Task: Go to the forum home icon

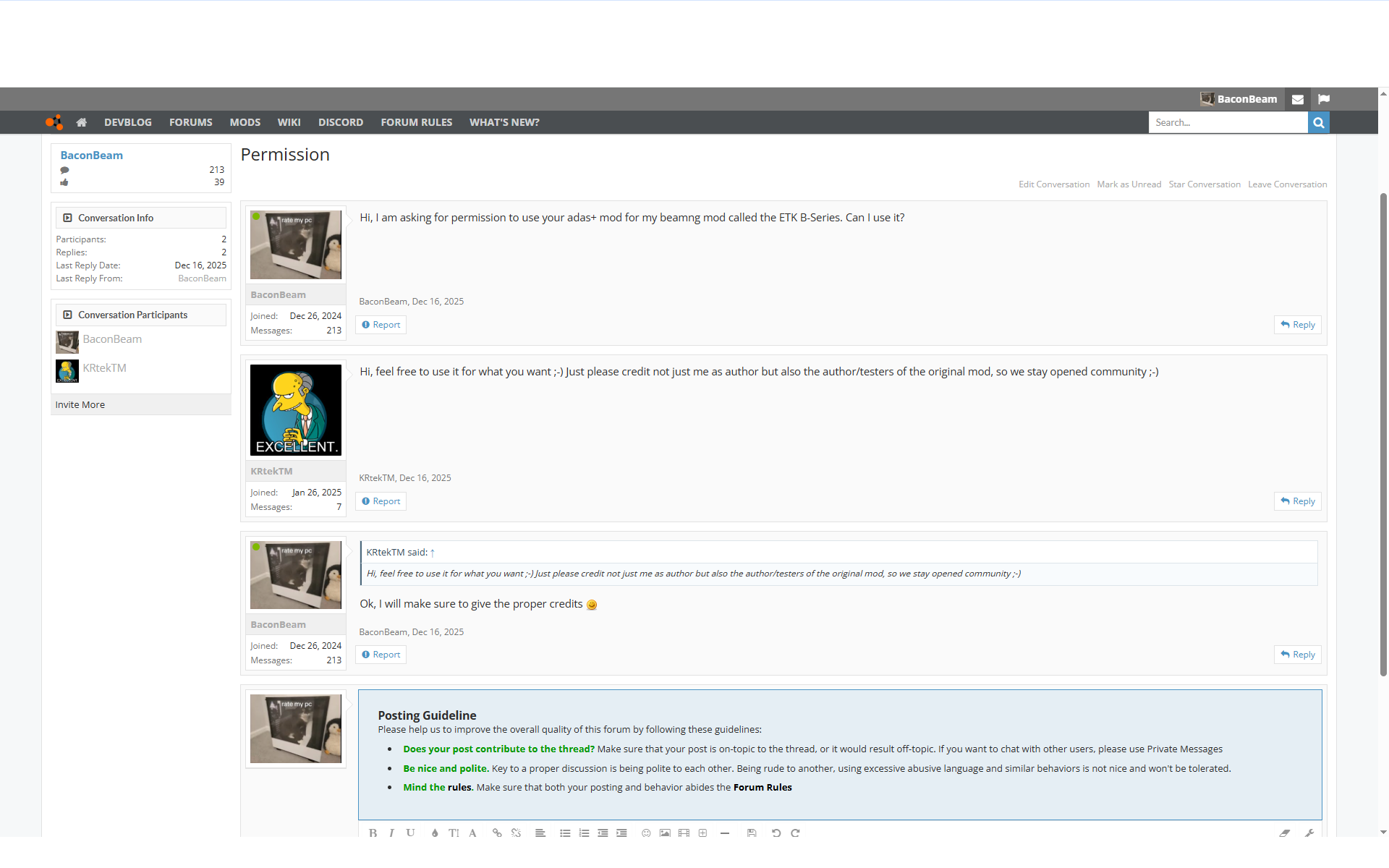Action: pos(81,122)
